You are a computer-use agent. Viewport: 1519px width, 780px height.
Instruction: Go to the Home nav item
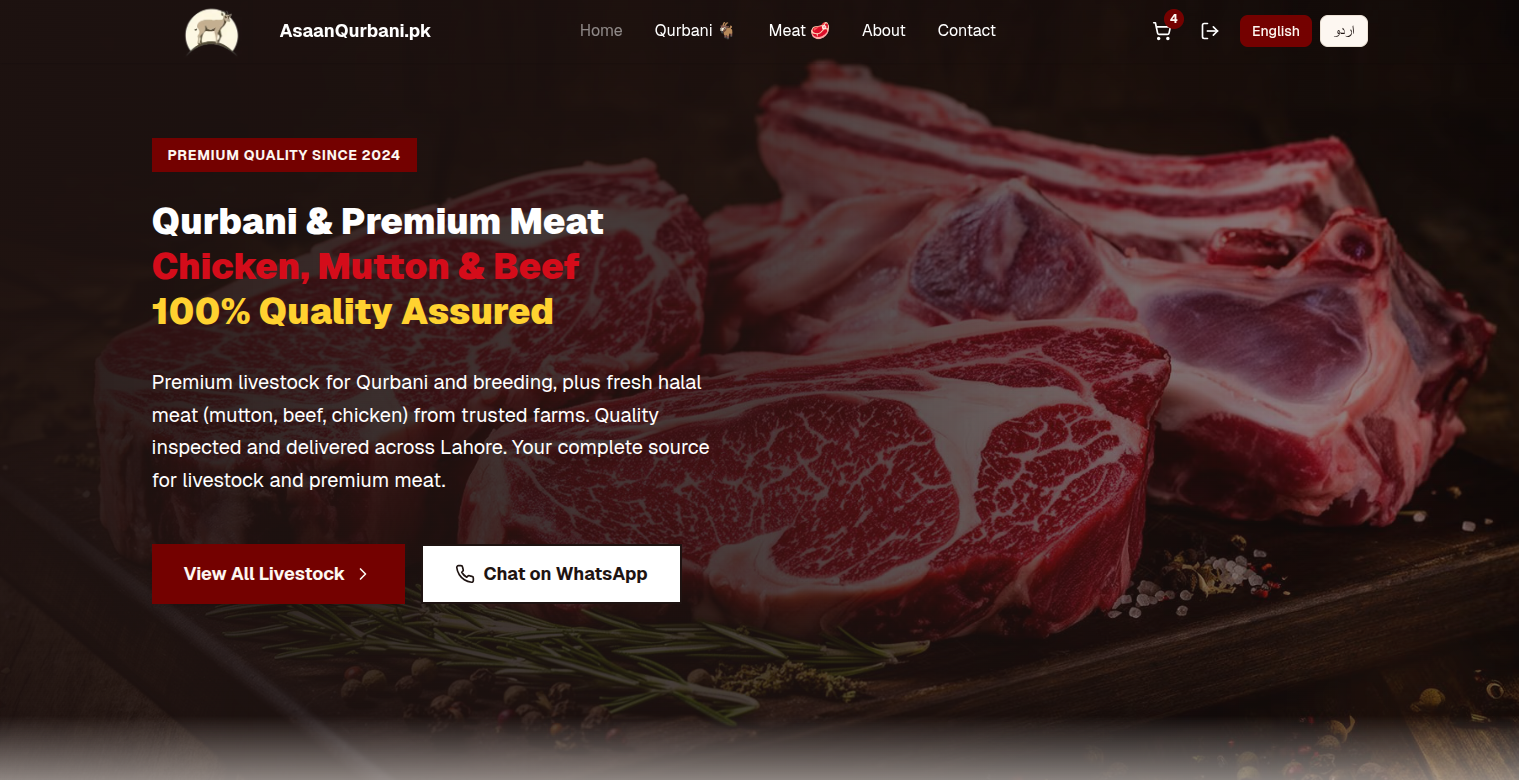point(601,31)
